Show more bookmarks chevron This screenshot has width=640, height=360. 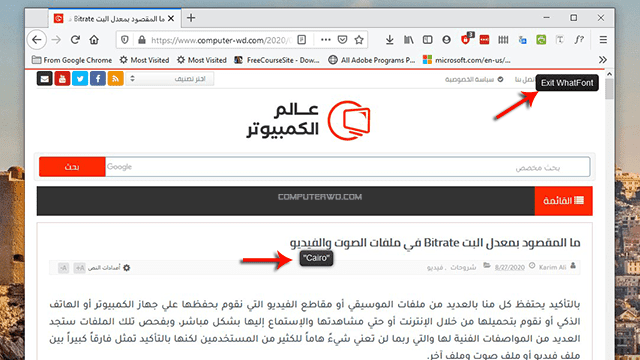pos(602,60)
